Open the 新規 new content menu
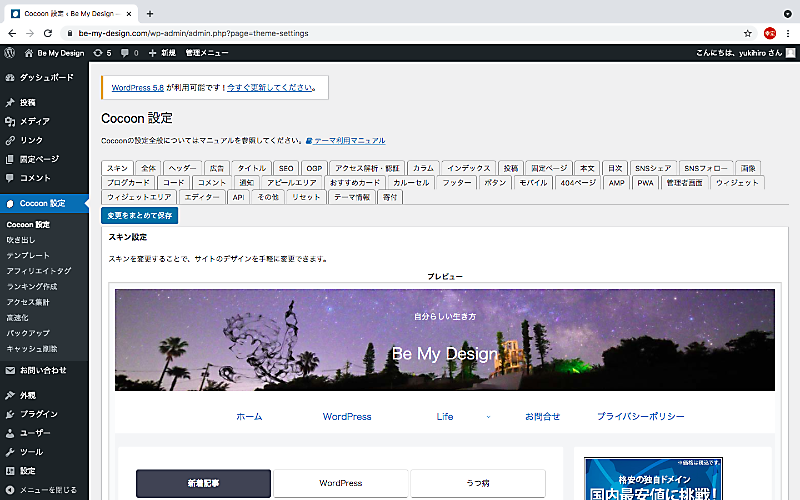800x500 pixels. coord(162,52)
